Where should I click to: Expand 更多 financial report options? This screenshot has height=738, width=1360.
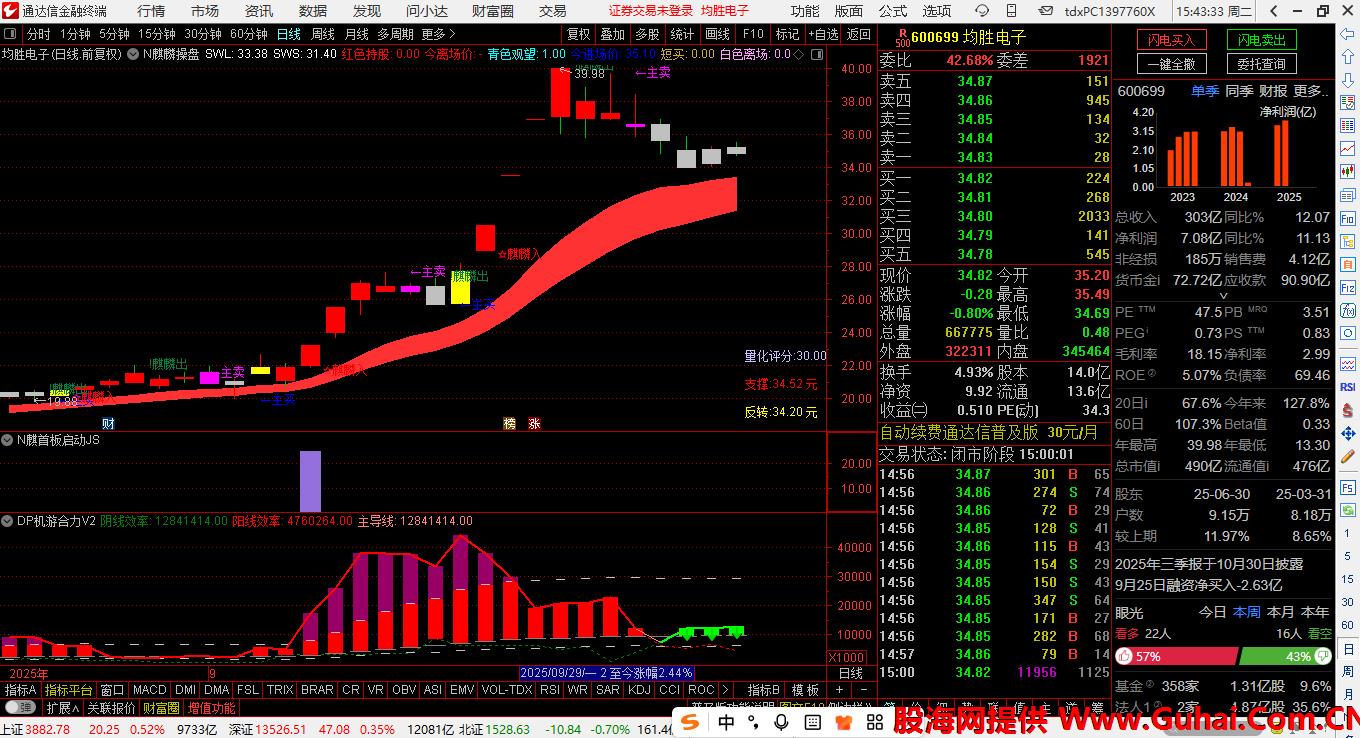(1312, 91)
